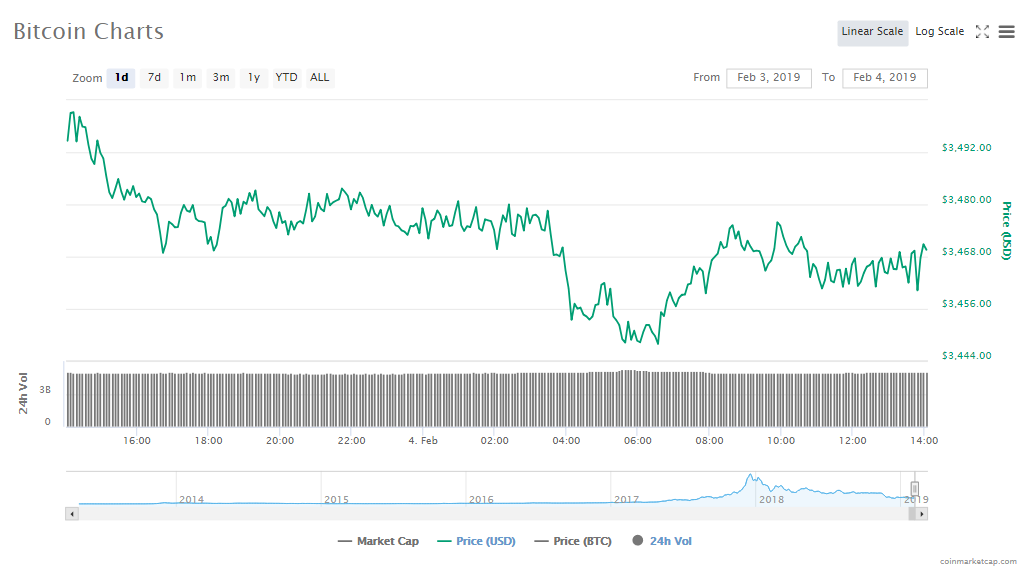Select the YTD zoom range
1030x581 pixels.
[x=286, y=77]
